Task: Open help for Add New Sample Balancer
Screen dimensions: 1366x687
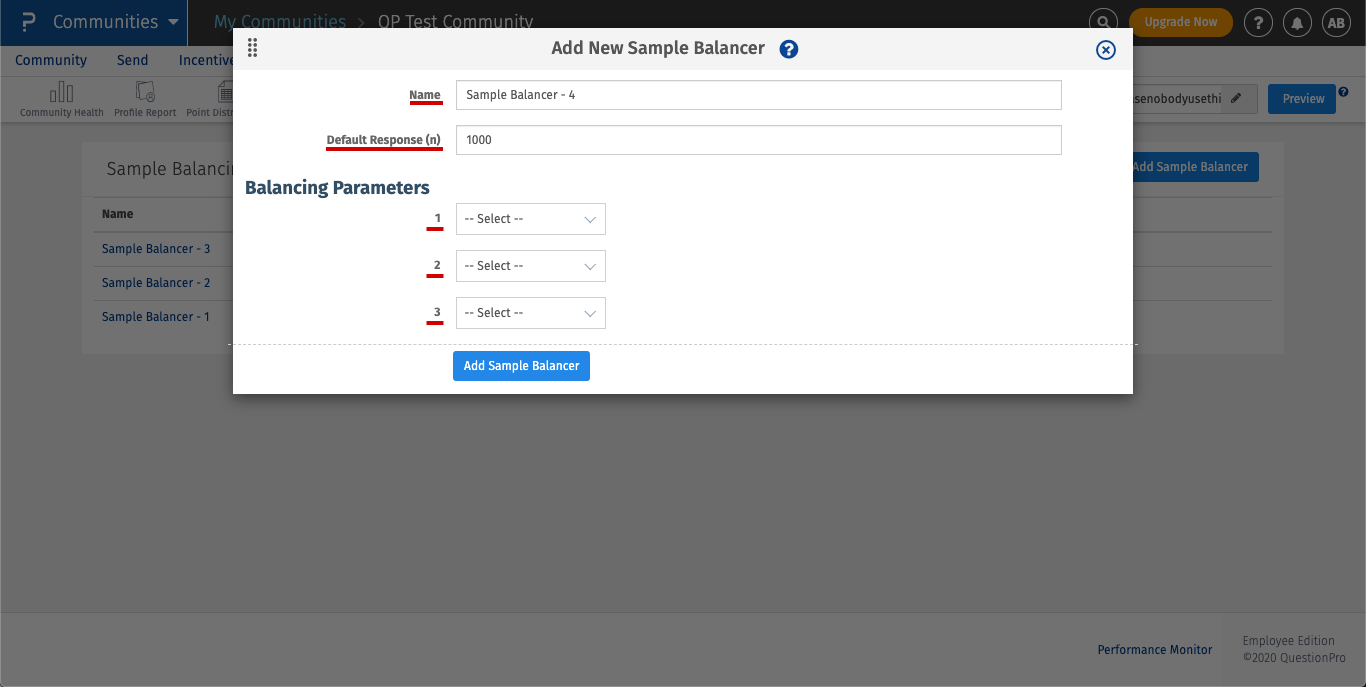Action: [789, 49]
